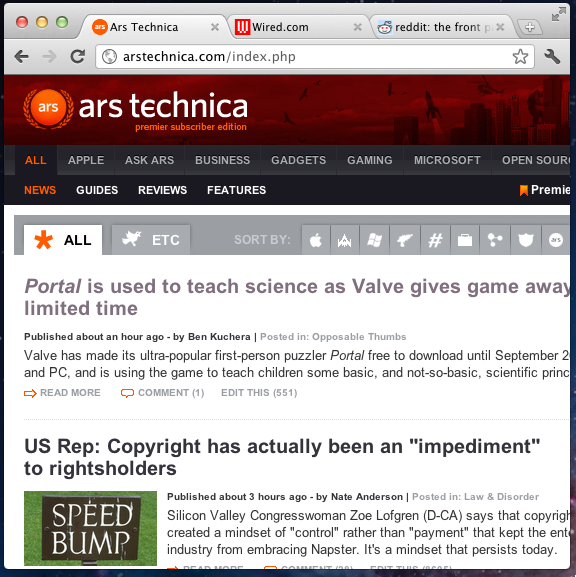Click the Premier bookmark link
This screenshot has height=577, width=576.
pos(545,190)
